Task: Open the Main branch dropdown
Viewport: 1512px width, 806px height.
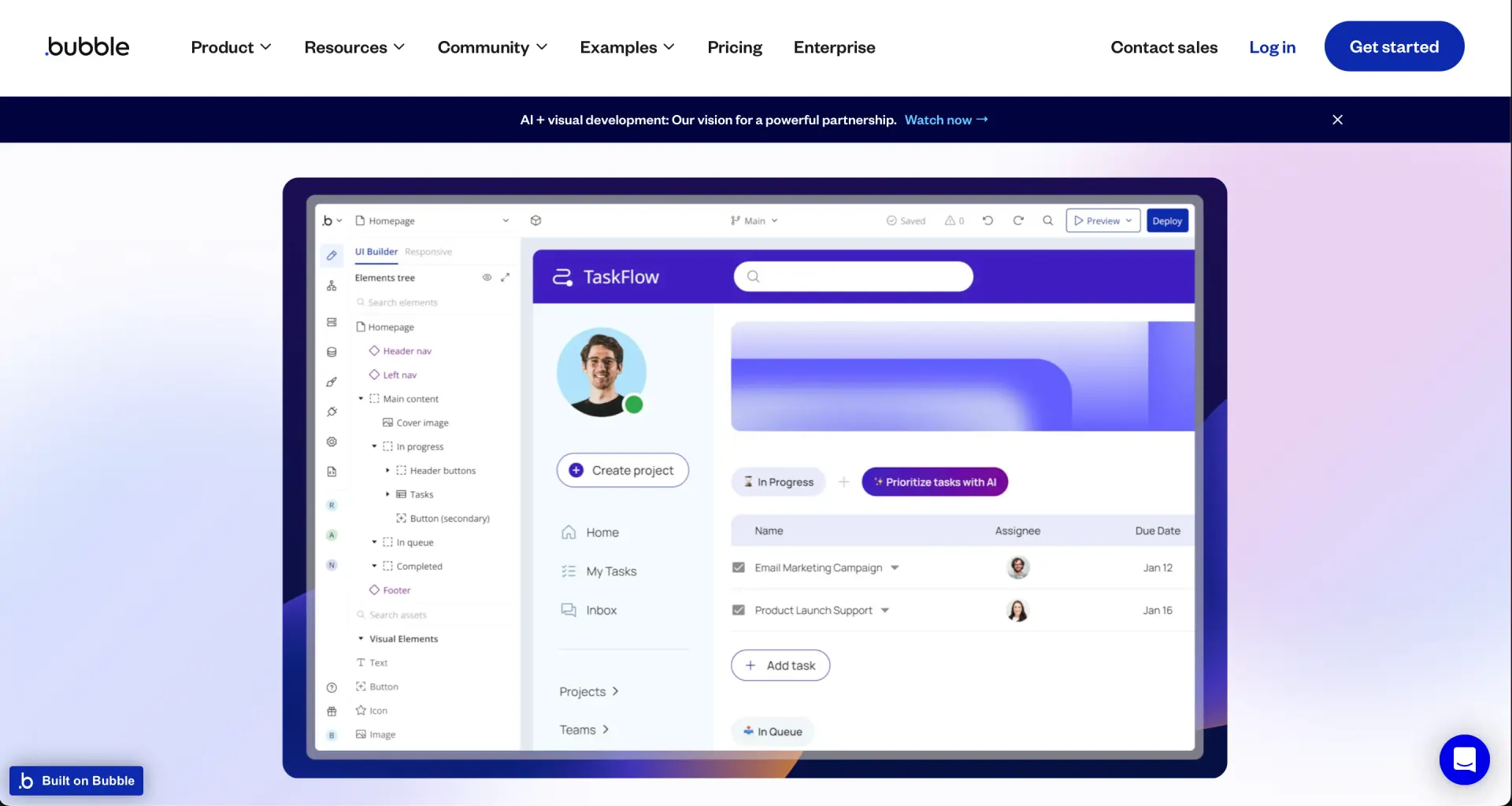Action: 754,220
